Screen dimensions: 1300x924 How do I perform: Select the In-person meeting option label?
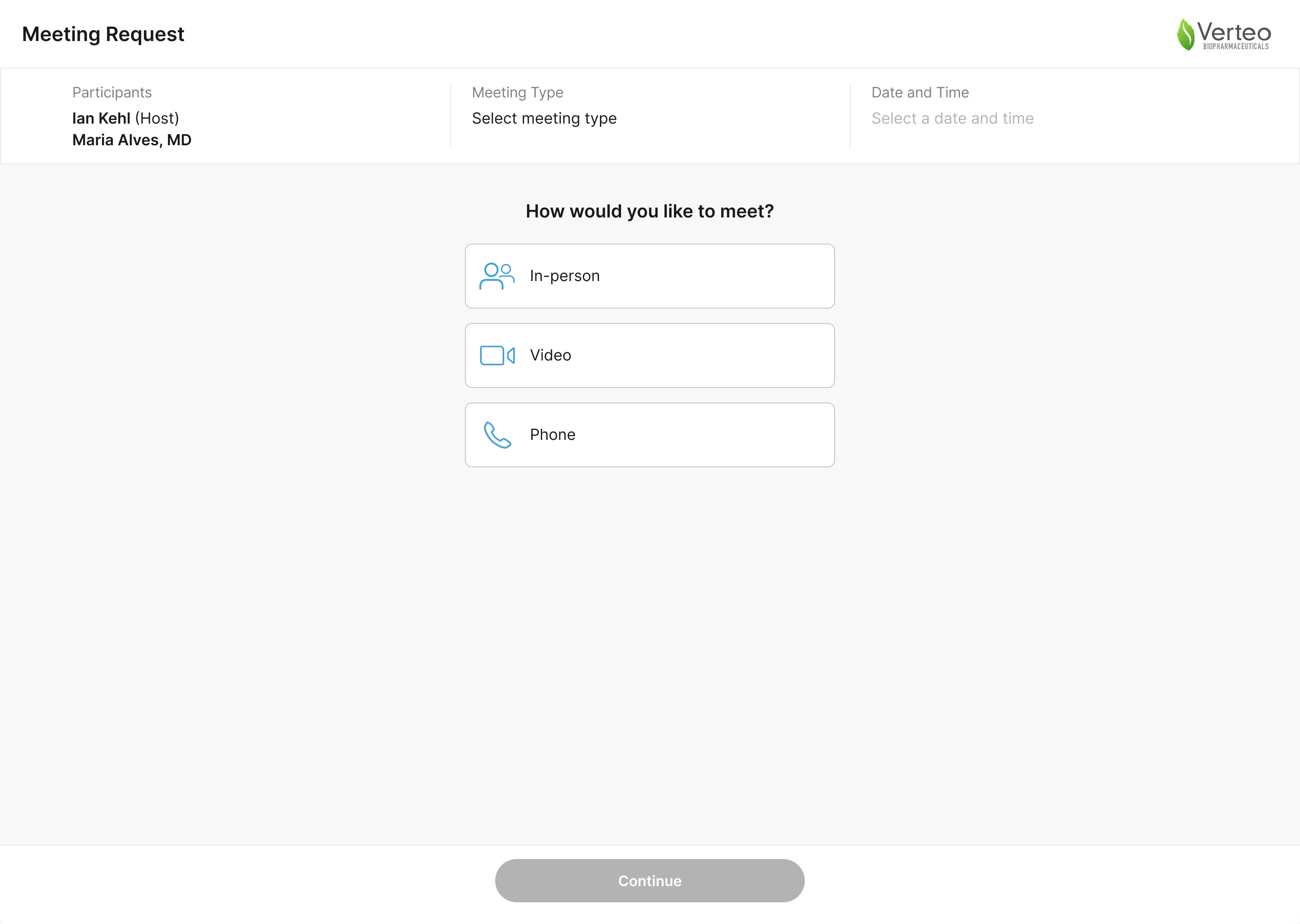(565, 276)
